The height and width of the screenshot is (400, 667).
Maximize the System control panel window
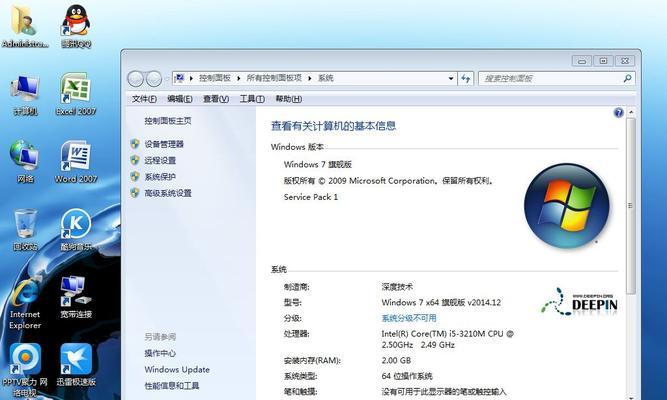point(603,61)
